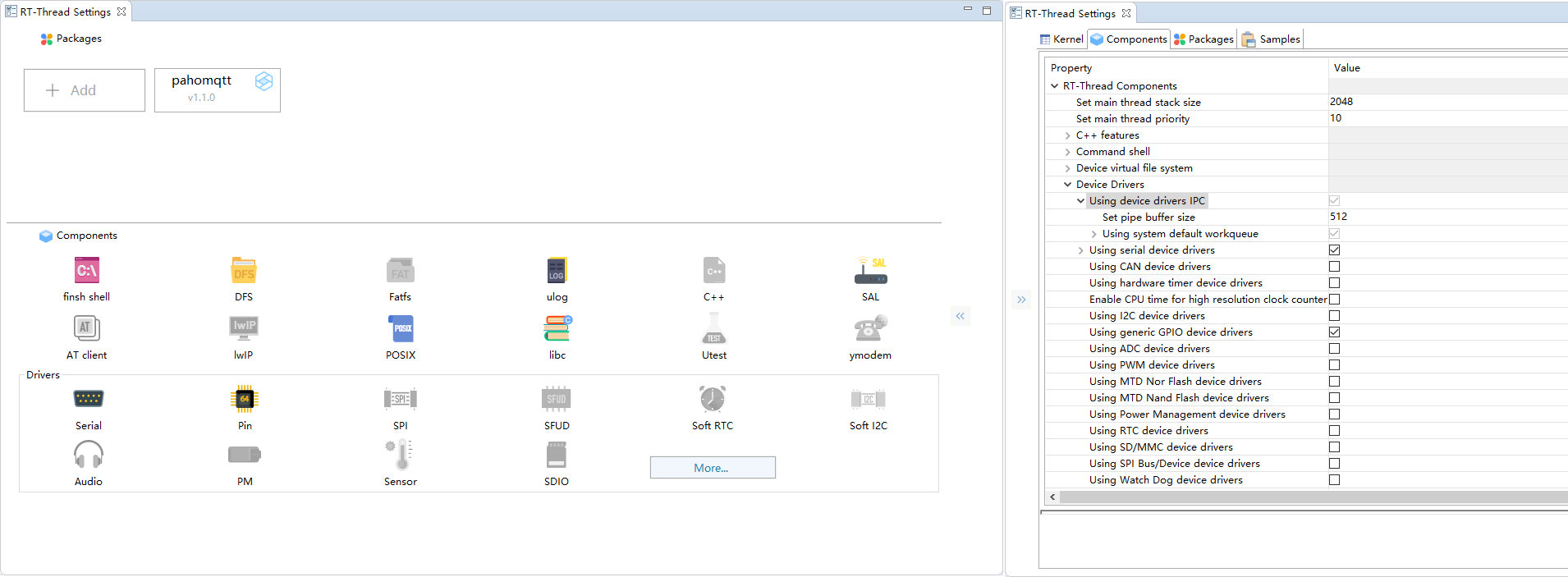Click the pahomqtt package card
The height and width of the screenshot is (577, 1568).
click(218, 89)
